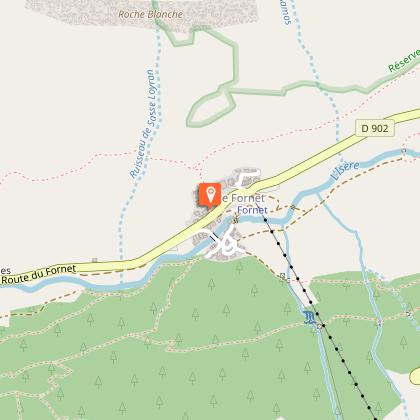This screenshot has height=420, width=420.
Task: Click the small marker on Route du Fornet
Action: [x=95, y=260]
